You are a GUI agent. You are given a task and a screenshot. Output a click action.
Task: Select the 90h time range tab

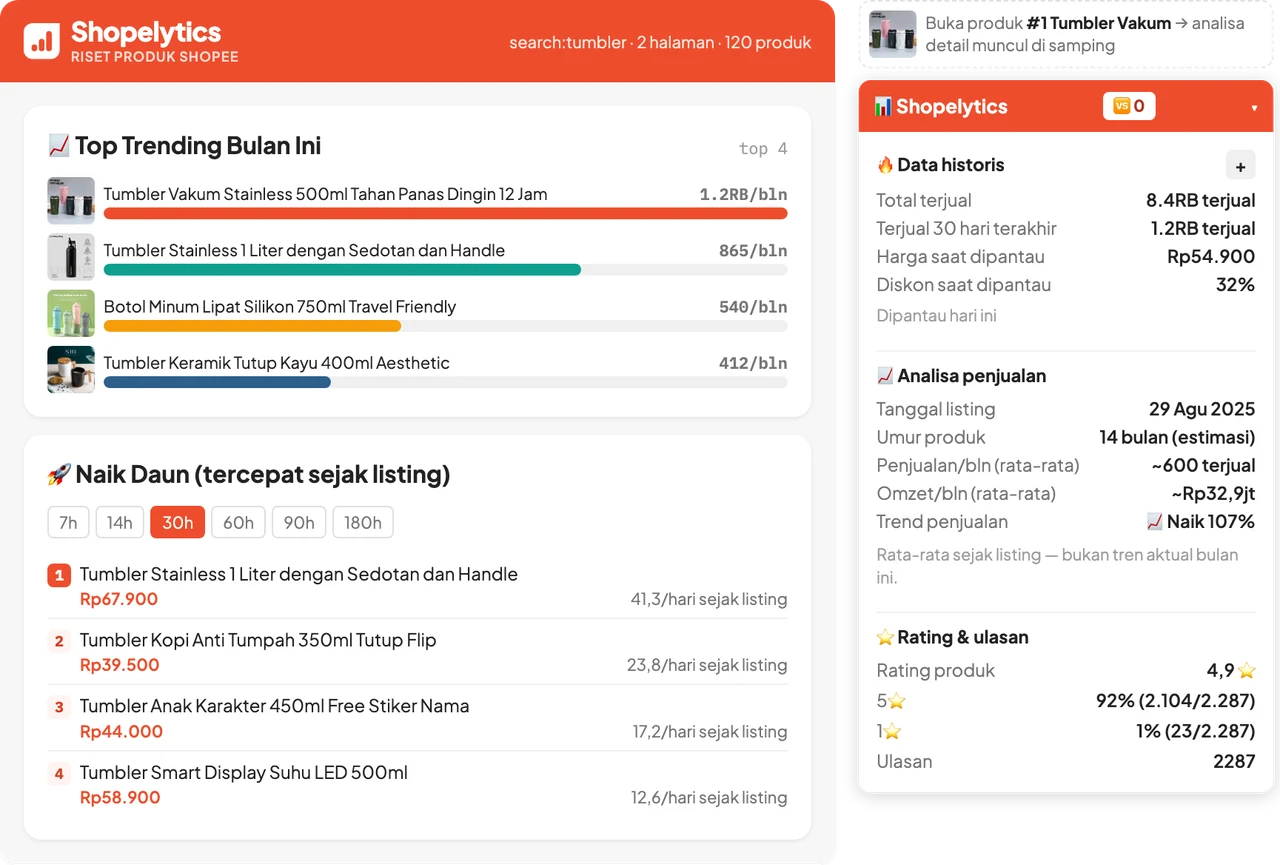coord(299,522)
